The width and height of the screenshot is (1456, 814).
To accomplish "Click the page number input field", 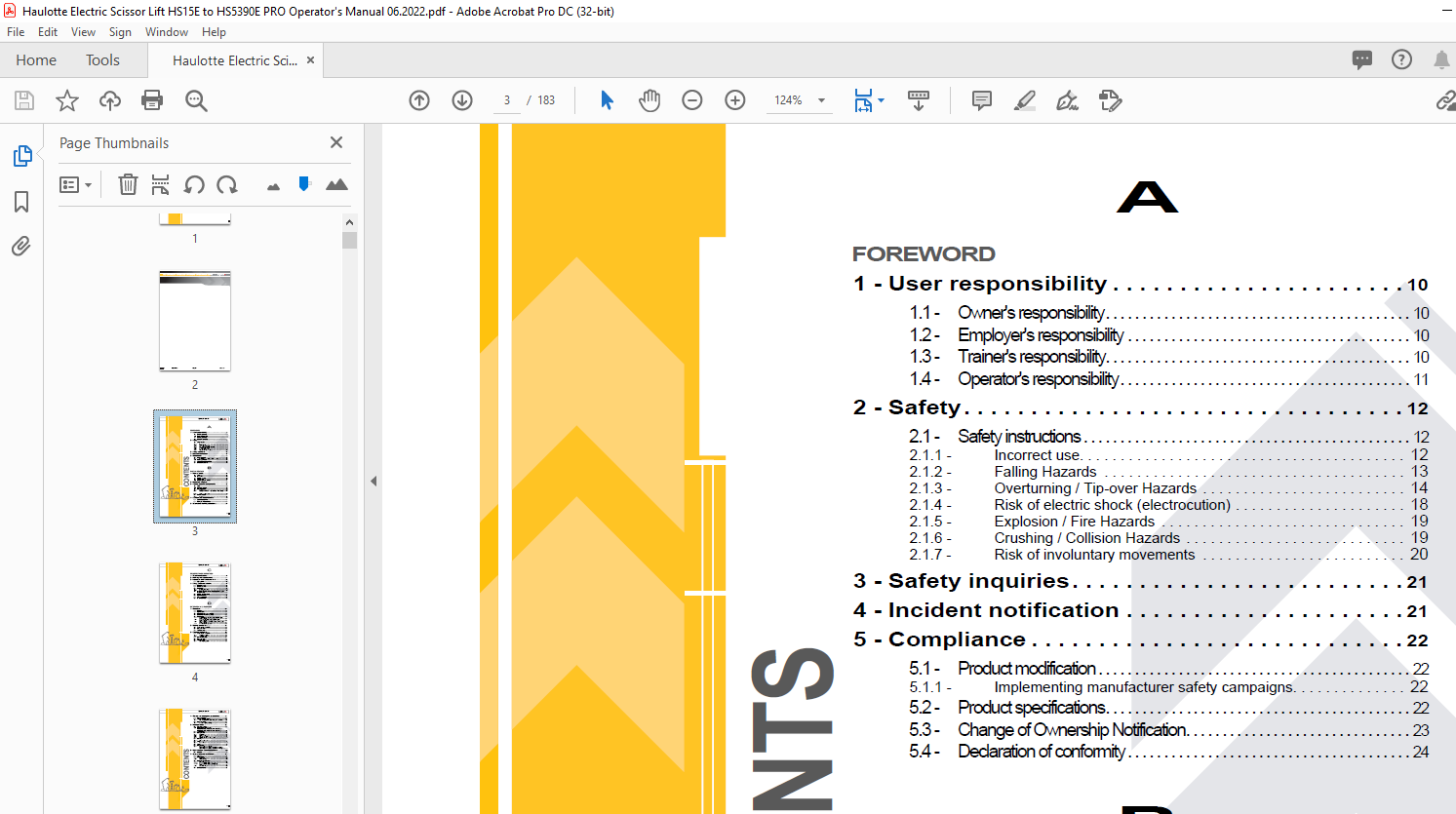I will click(507, 100).
